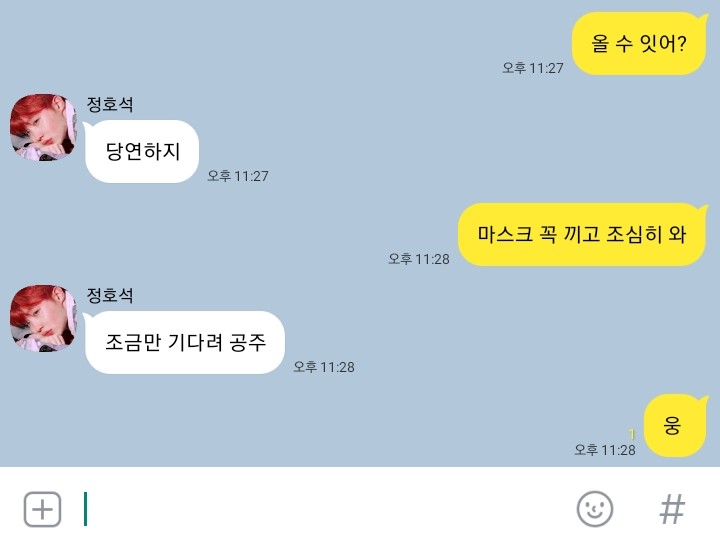Open the emoticon smiley picker
Viewport: 720px width, 549px height.
(x=595, y=509)
